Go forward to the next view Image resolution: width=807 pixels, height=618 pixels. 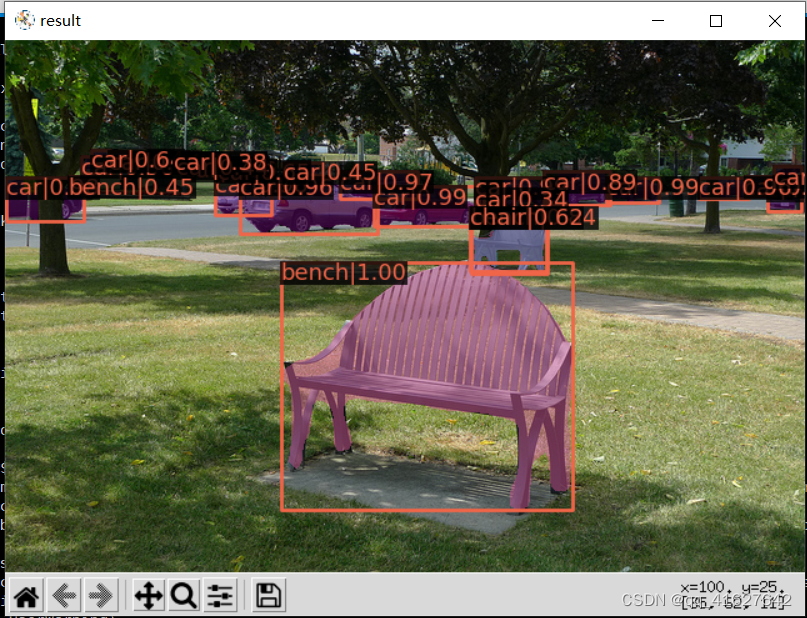100,595
